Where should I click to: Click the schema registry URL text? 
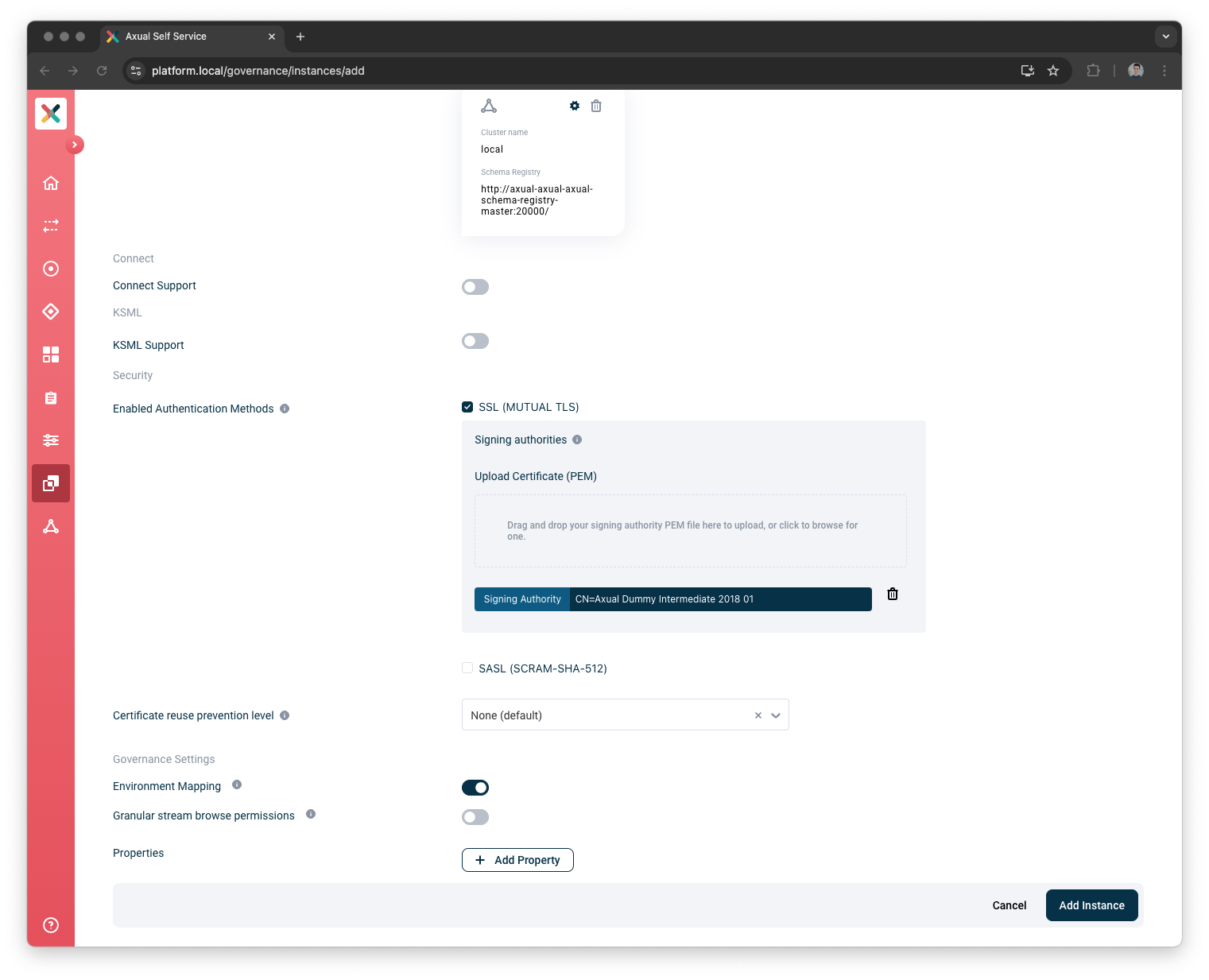point(537,200)
